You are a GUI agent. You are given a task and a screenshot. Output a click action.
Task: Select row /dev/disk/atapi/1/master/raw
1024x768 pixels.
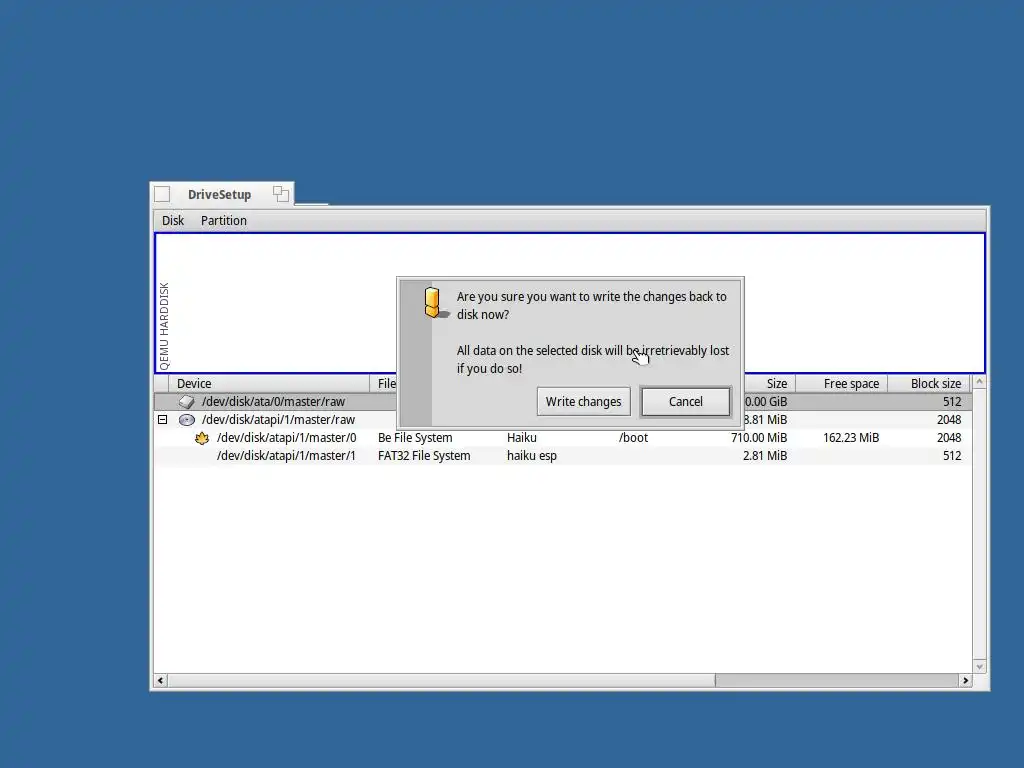click(x=563, y=420)
